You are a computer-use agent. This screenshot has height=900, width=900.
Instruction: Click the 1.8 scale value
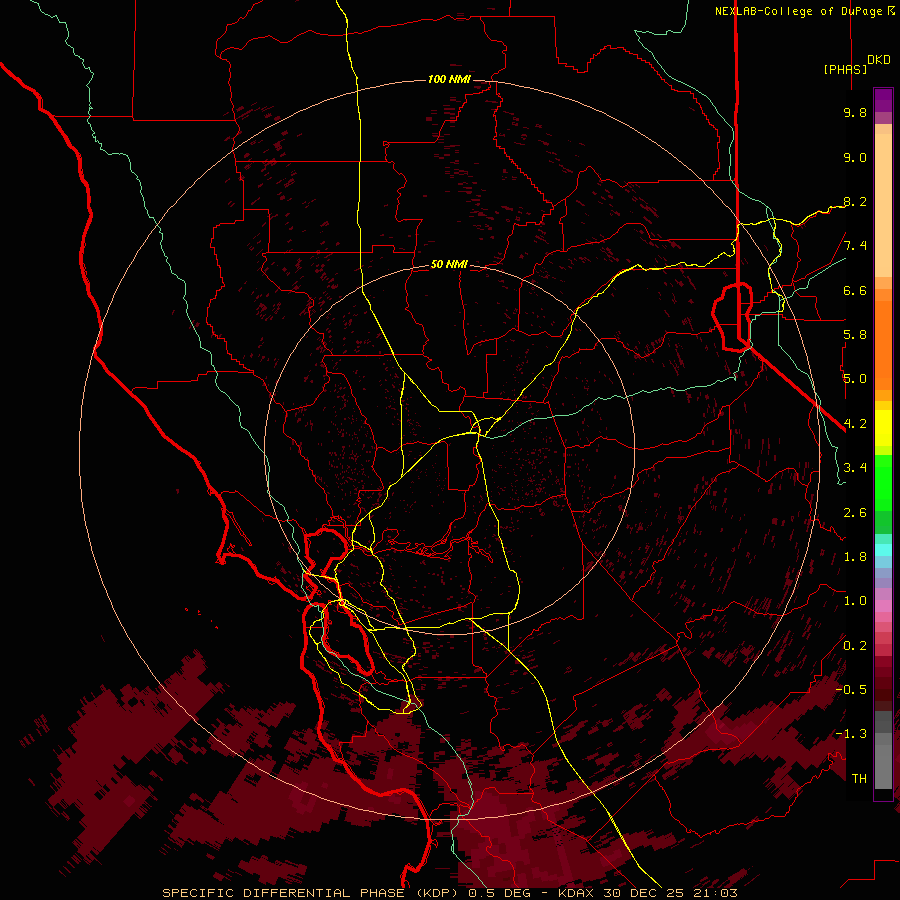pos(855,557)
